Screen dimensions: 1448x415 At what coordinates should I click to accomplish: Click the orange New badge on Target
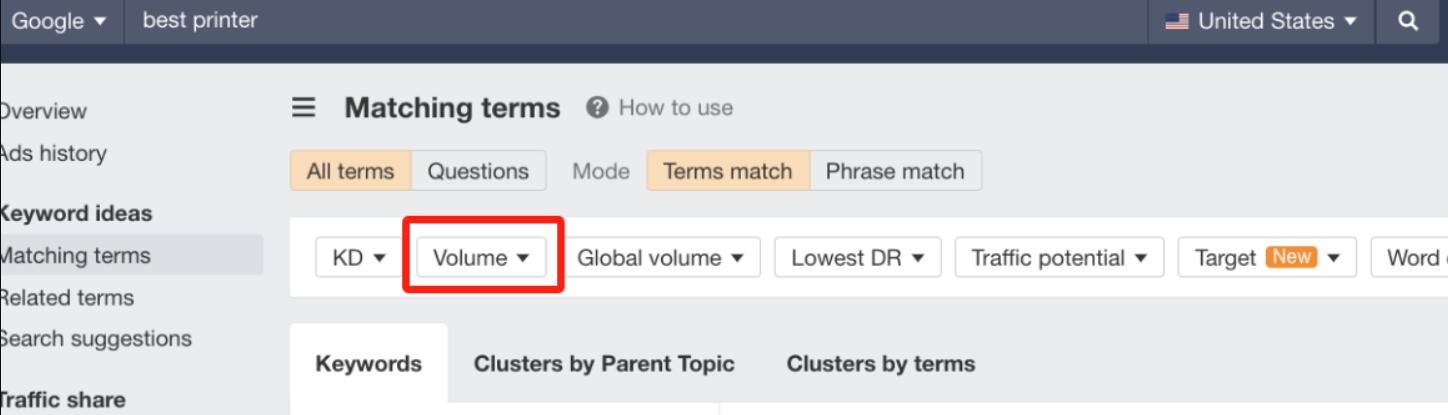point(1291,257)
